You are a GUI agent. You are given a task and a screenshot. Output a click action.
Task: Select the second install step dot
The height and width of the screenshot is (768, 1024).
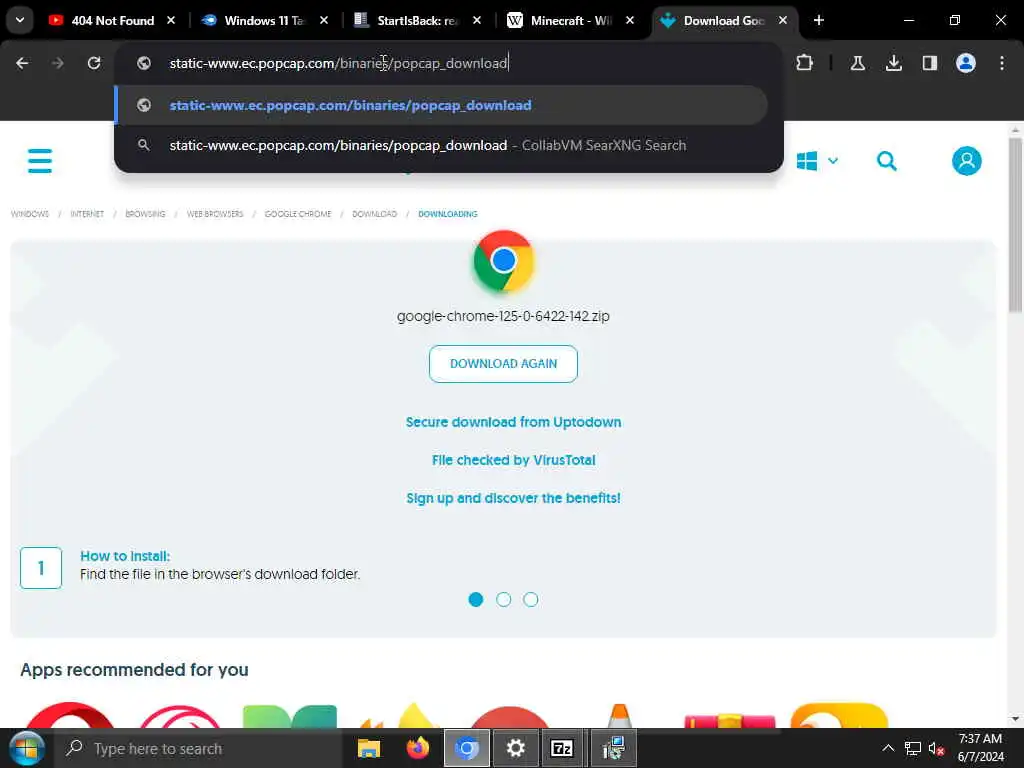(504, 600)
